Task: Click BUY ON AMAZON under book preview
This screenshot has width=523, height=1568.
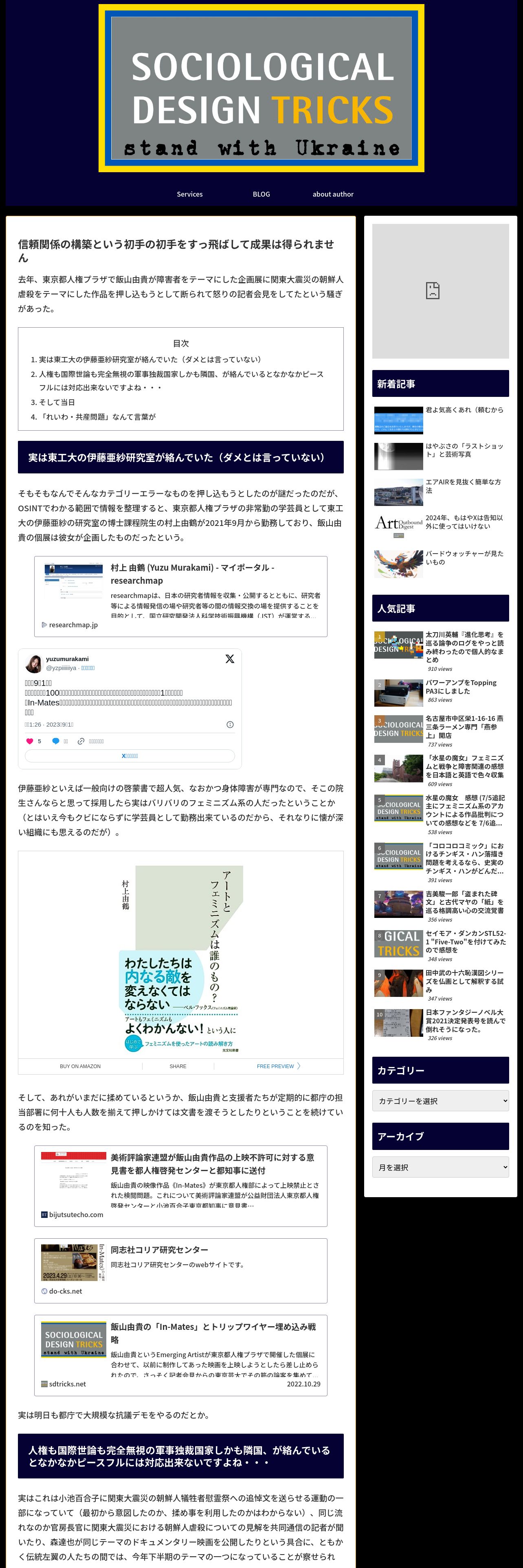Action: pos(80,1066)
